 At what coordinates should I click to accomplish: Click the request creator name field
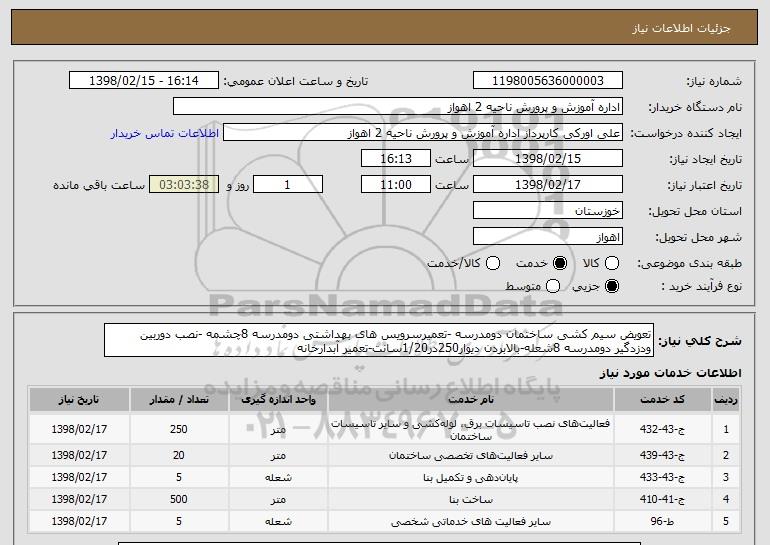[423, 133]
